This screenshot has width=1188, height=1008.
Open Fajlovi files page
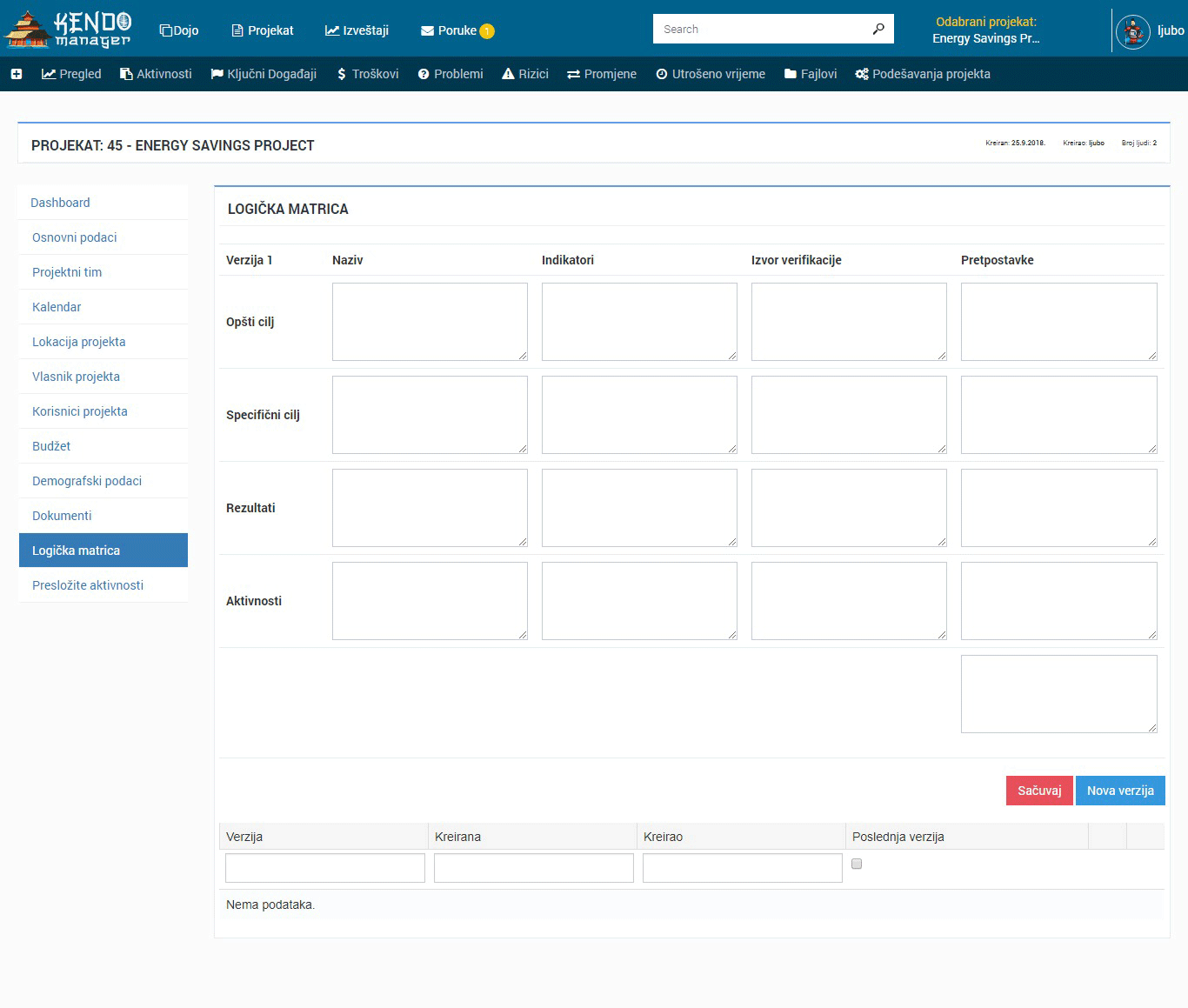coord(811,74)
